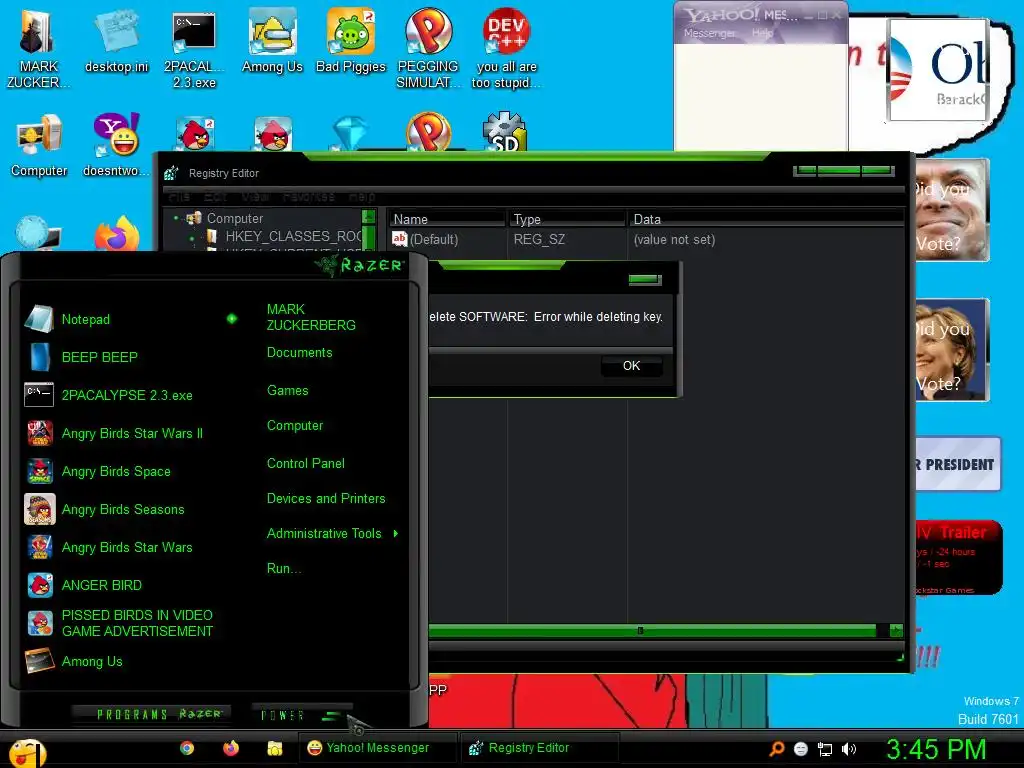Screen dimensions: 1024x768
Task: Open Control Panel from the start menu
Action: coord(306,464)
